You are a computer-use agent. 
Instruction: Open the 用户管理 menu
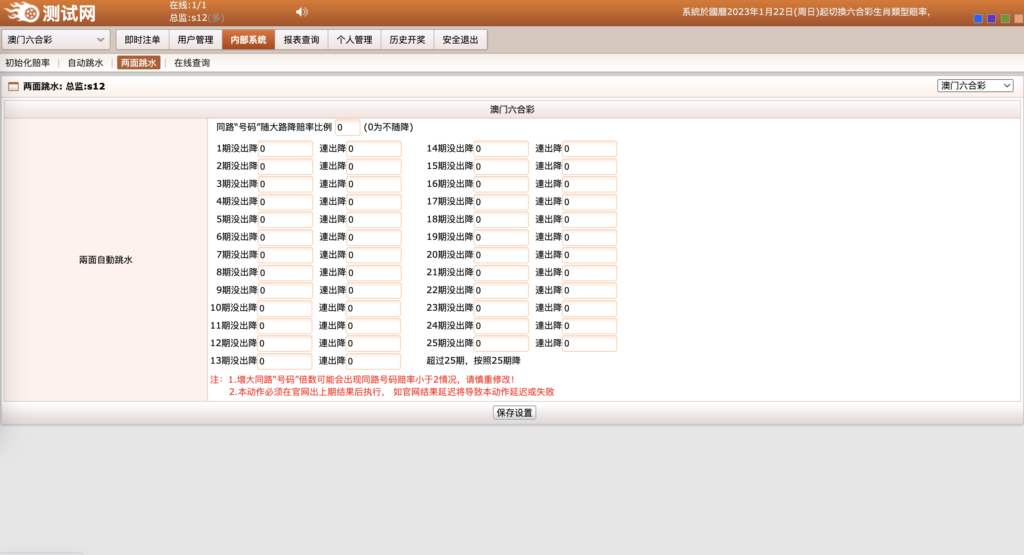click(x=195, y=40)
